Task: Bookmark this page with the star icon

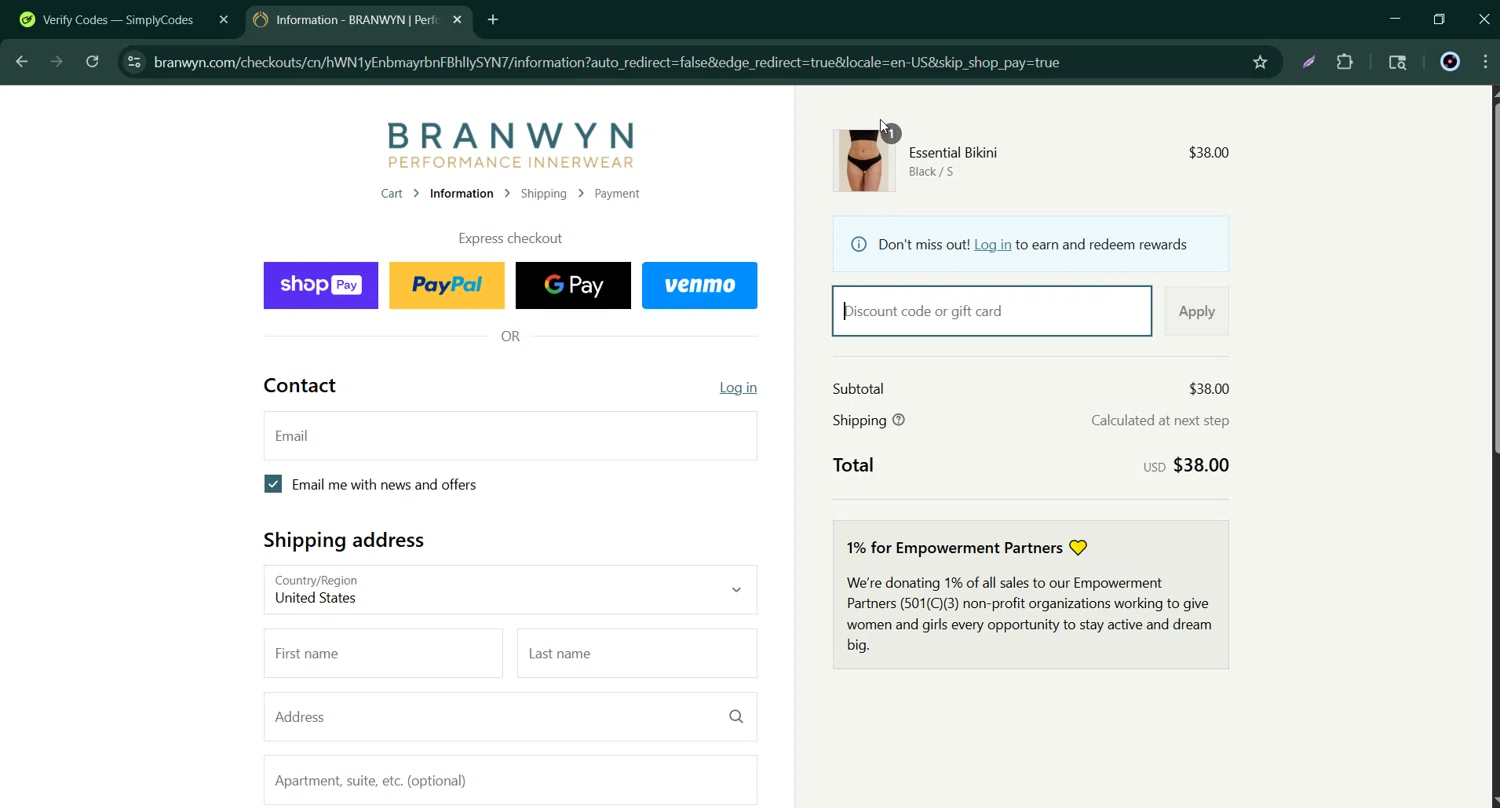Action: [x=1260, y=62]
